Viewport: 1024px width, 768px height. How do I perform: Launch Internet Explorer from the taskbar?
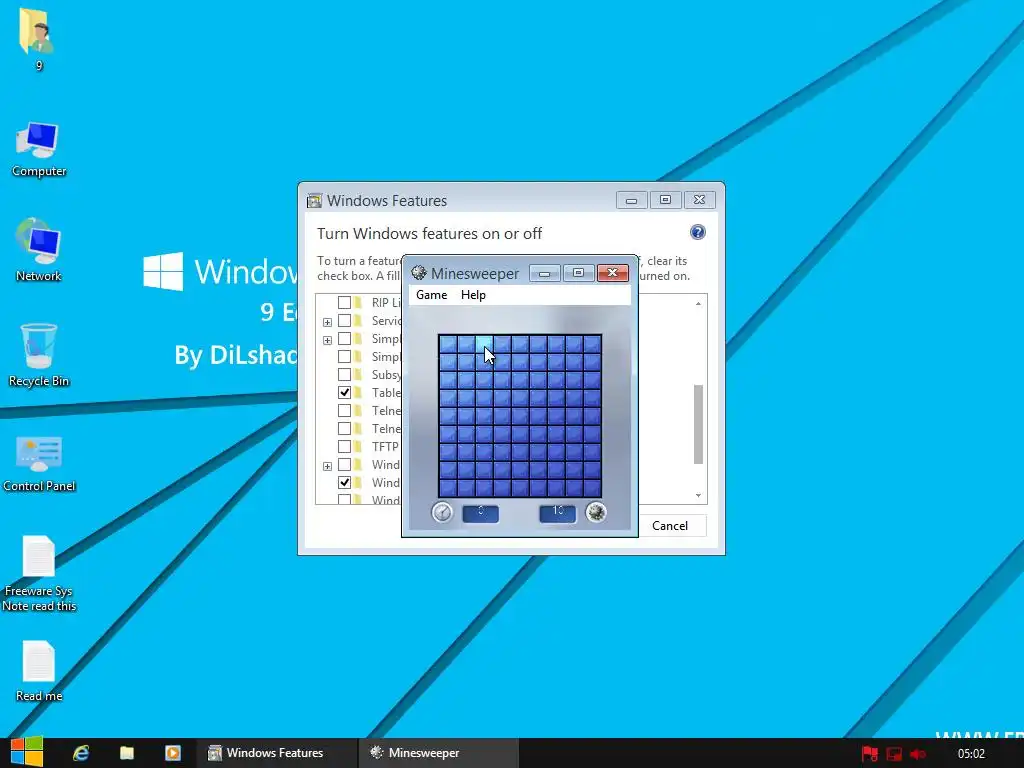click(x=81, y=753)
